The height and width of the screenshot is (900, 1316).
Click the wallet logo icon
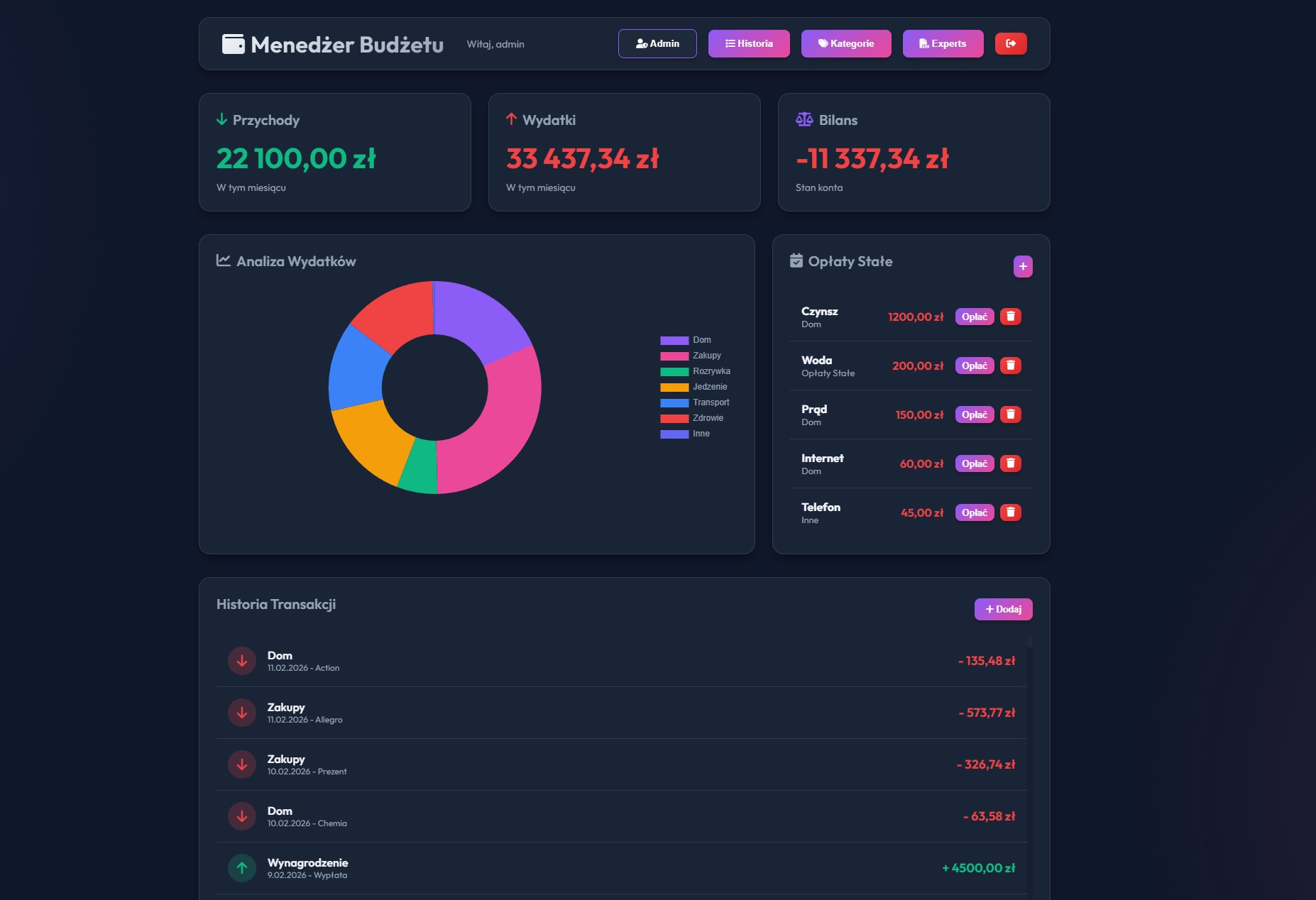[233, 44]
